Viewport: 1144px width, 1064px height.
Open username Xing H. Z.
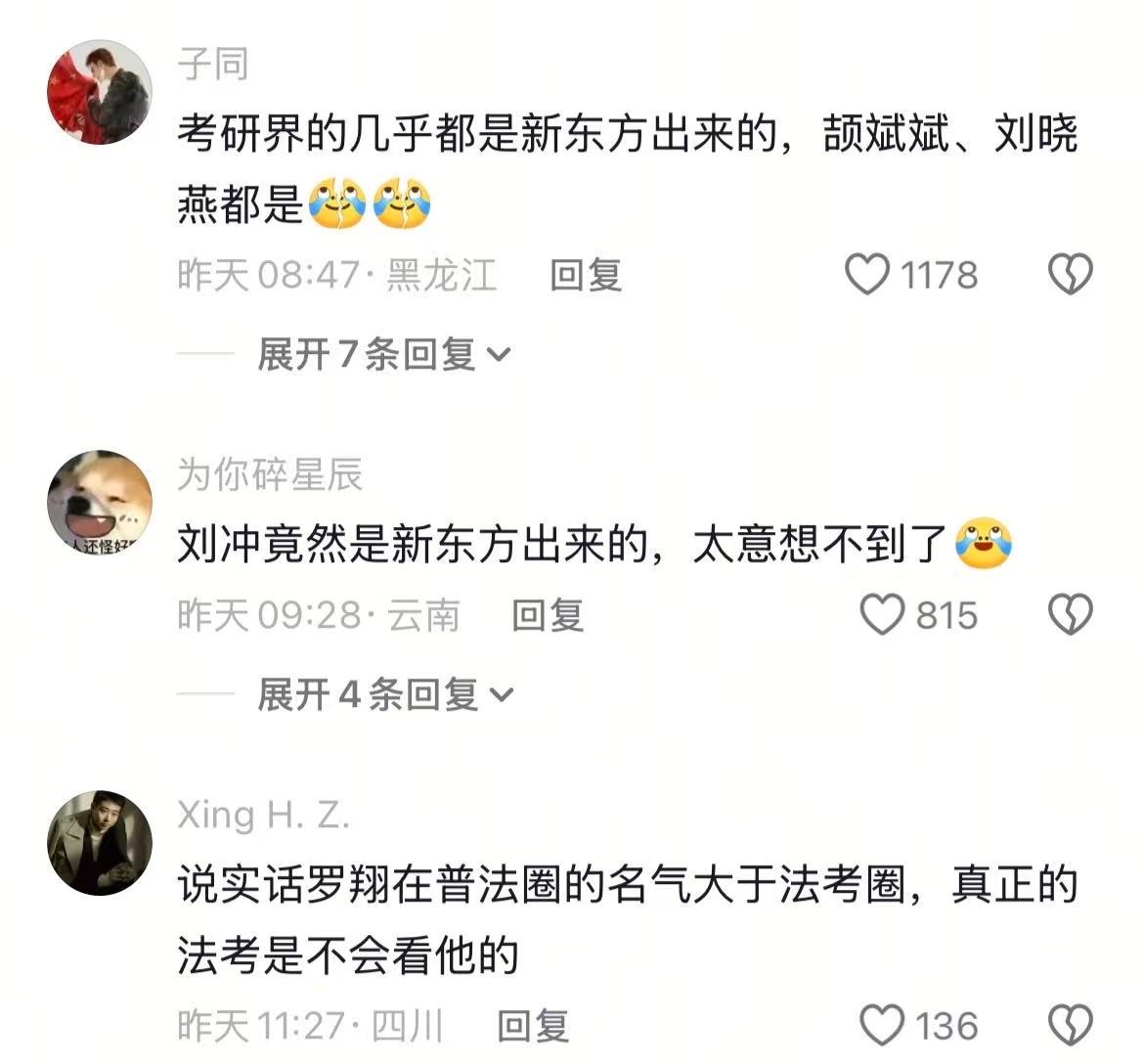coord(263,816)
